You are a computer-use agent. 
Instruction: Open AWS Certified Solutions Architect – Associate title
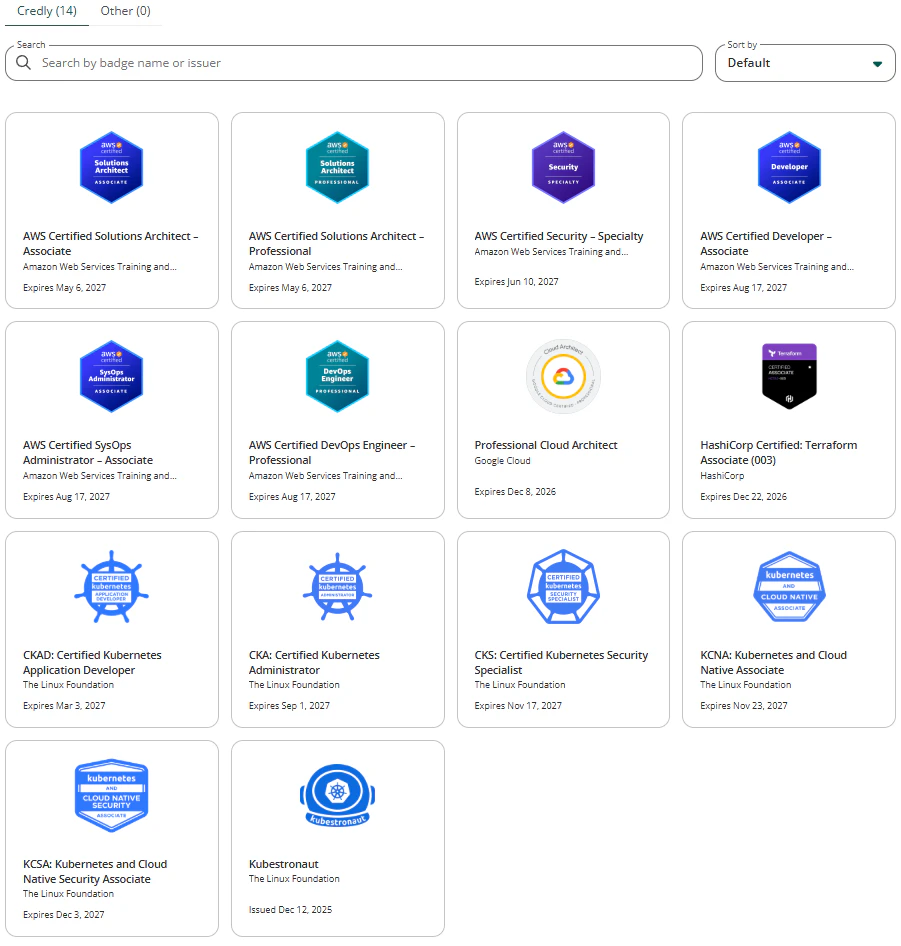pos(110,244)
